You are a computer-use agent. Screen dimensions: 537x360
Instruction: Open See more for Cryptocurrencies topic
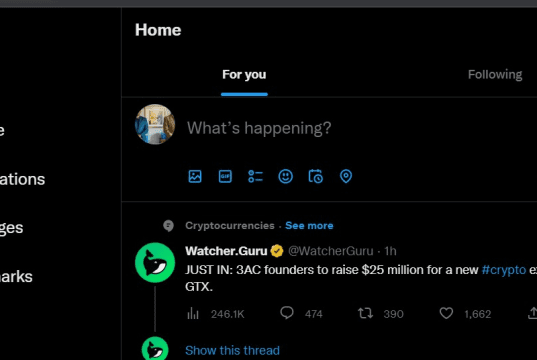(x=309, y=225)
